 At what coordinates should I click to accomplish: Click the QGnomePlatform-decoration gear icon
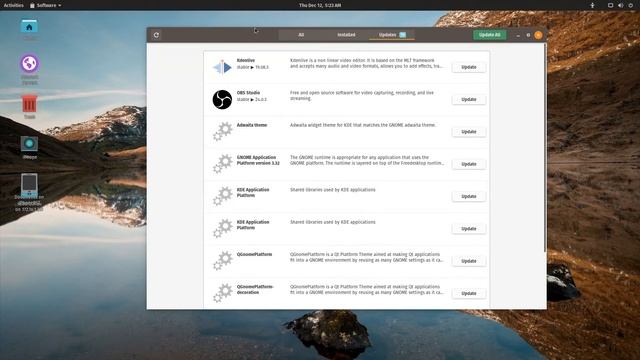(x=222, y=293)
